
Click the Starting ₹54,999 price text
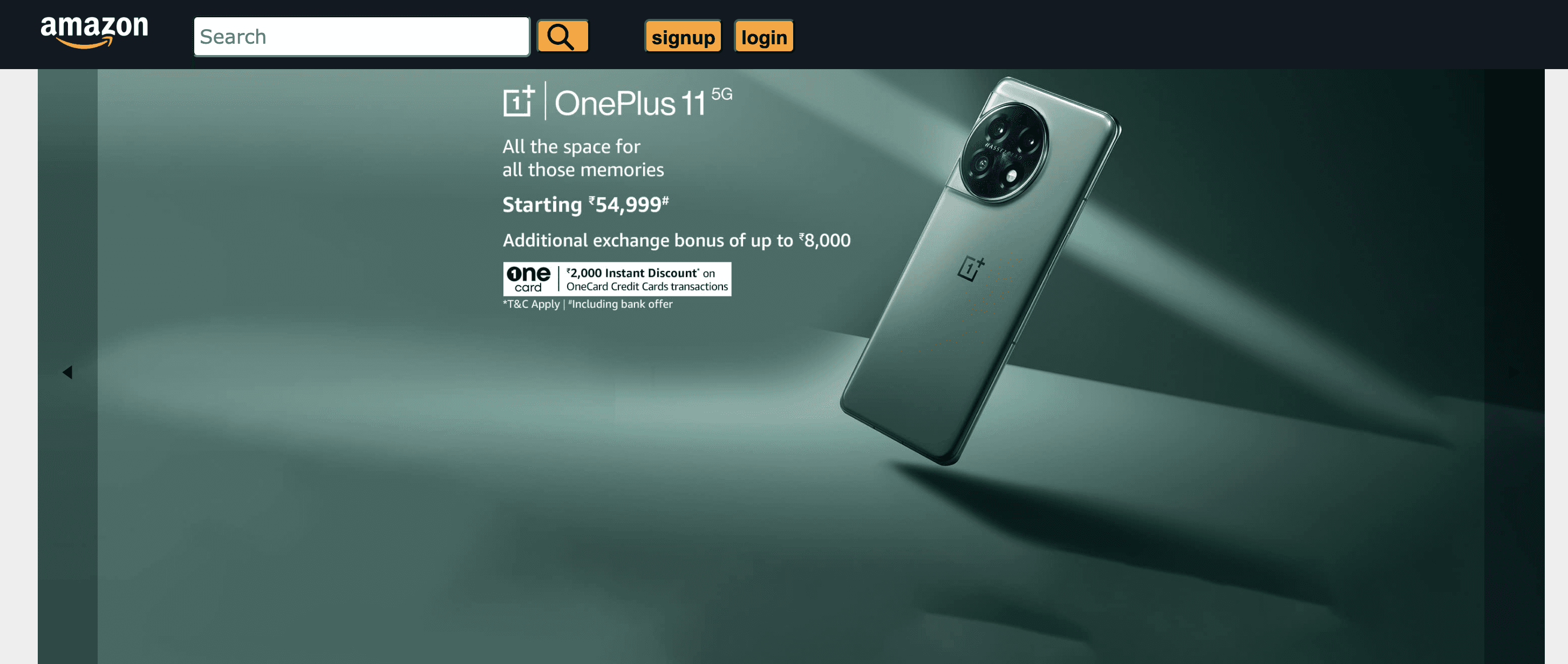click(x=585, y=205)
